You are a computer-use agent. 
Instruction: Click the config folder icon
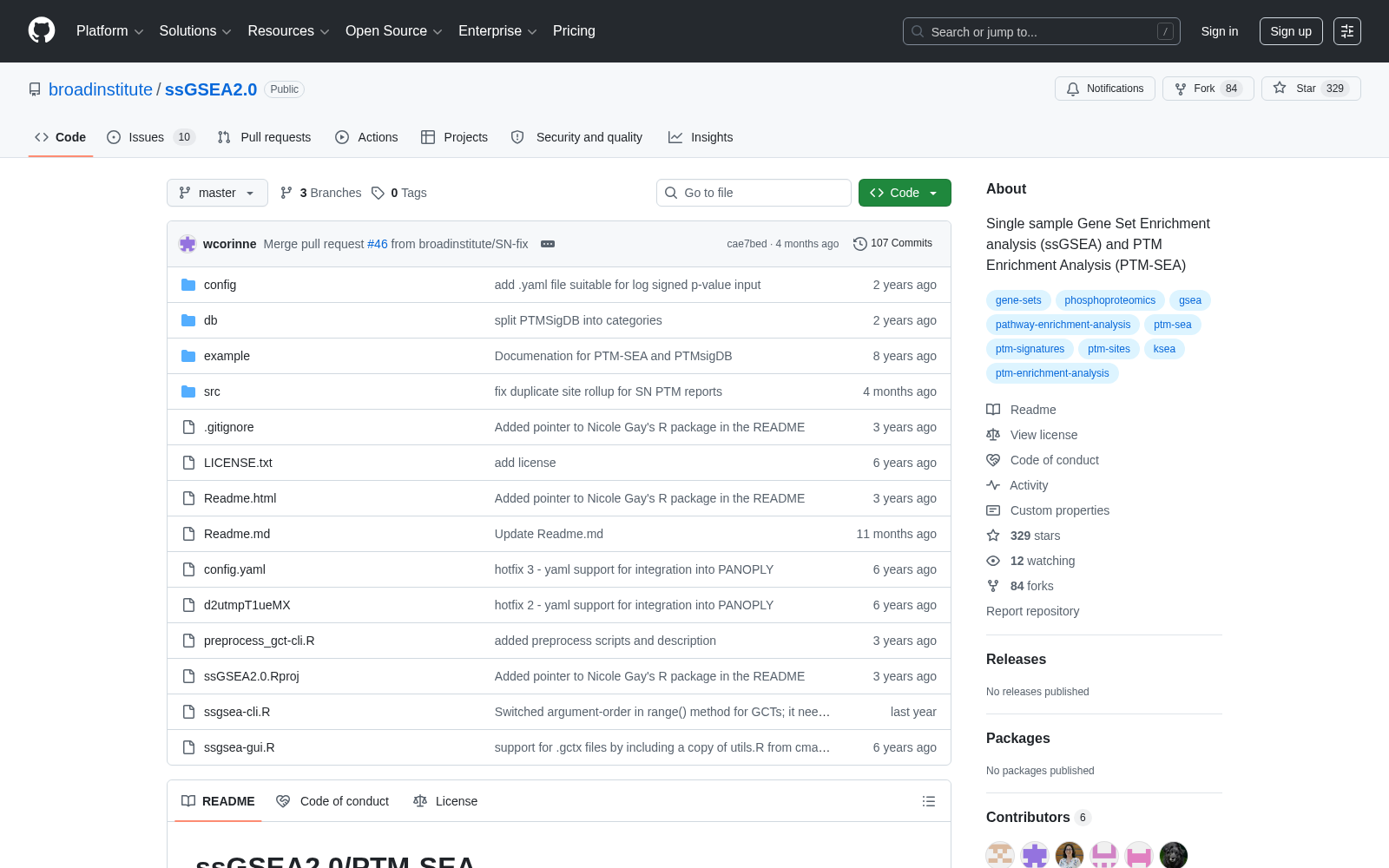click(188, 285)
